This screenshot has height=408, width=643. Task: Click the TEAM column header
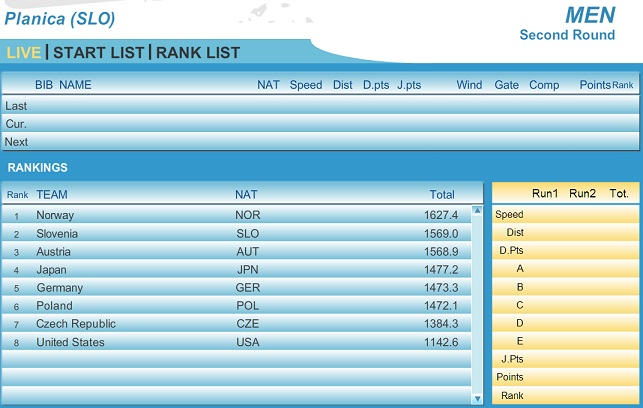tap(52, 194)
